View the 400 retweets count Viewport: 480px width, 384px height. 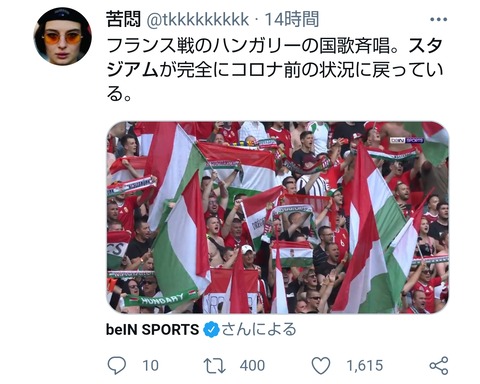[x=252, y=366]
